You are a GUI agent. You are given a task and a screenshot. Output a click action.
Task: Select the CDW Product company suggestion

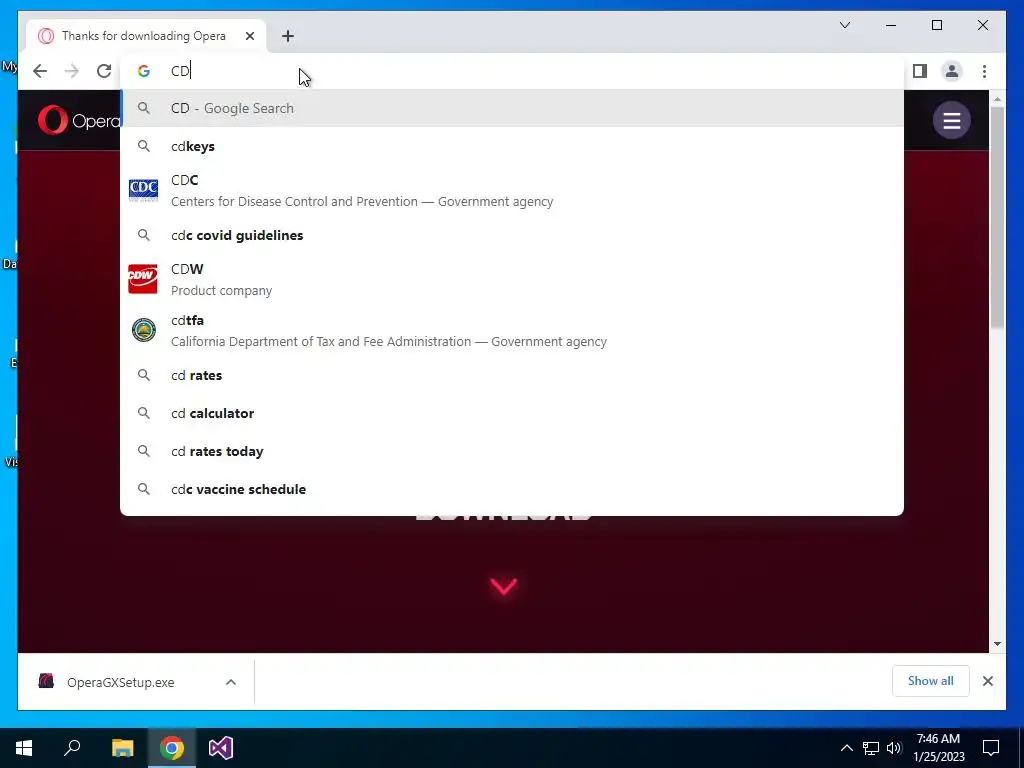tap(512, 280)
